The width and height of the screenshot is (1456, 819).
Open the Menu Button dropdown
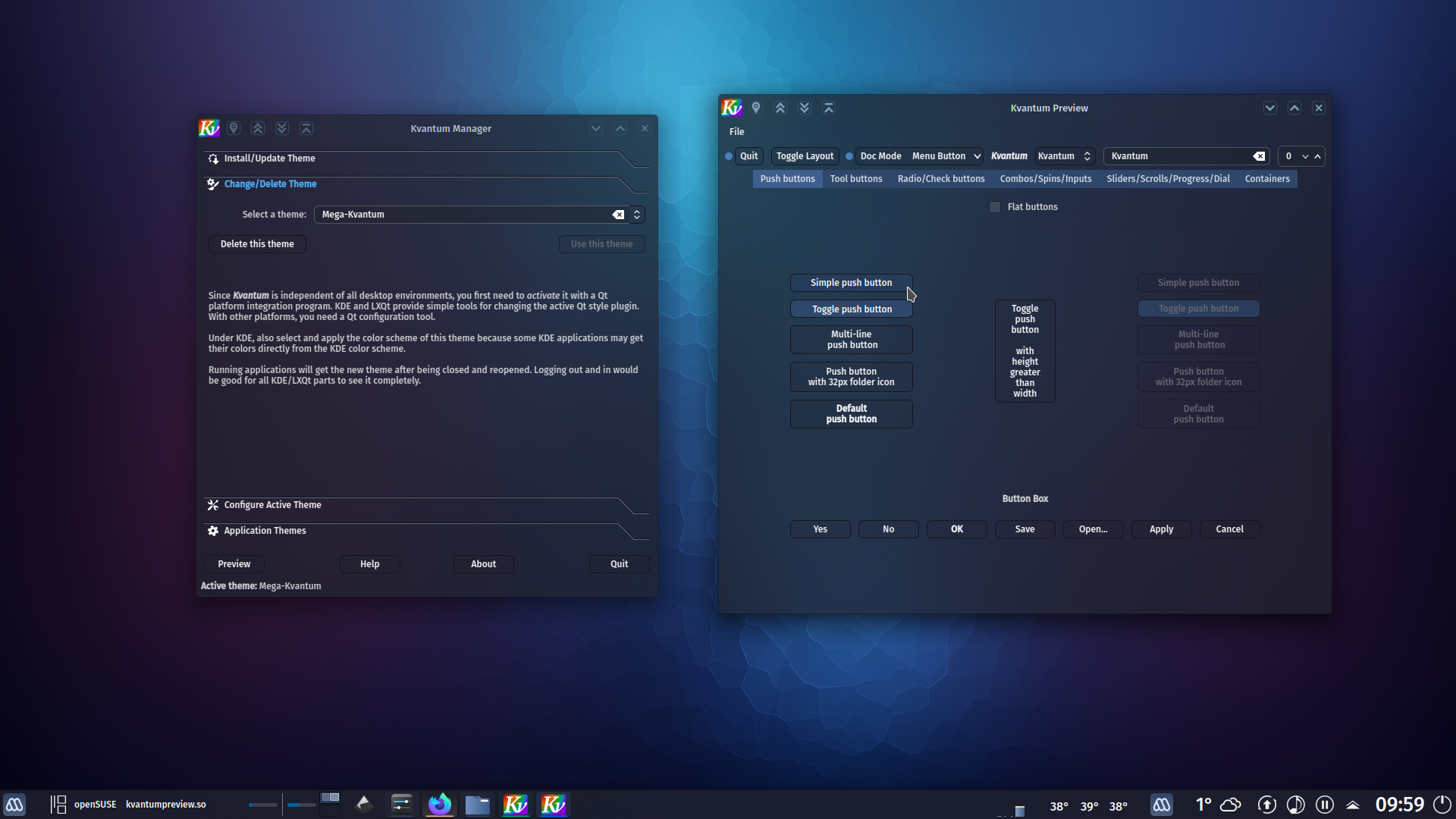coord(946,156)
